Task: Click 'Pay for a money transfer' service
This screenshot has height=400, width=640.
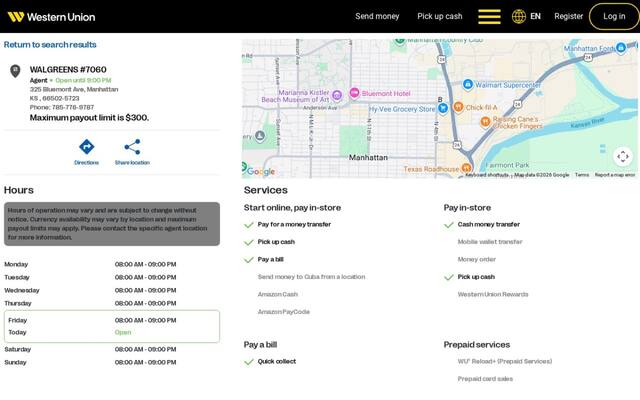Action: tap(294, 224)
